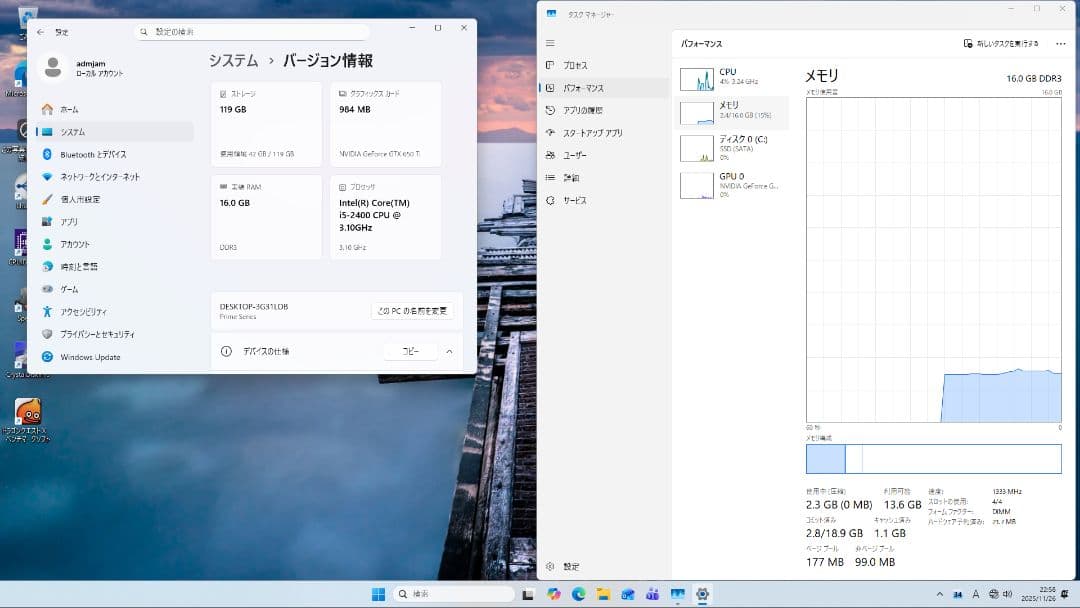Click the Settings search field
This screenshot has height=608, width=1080.
click(250, 30)
